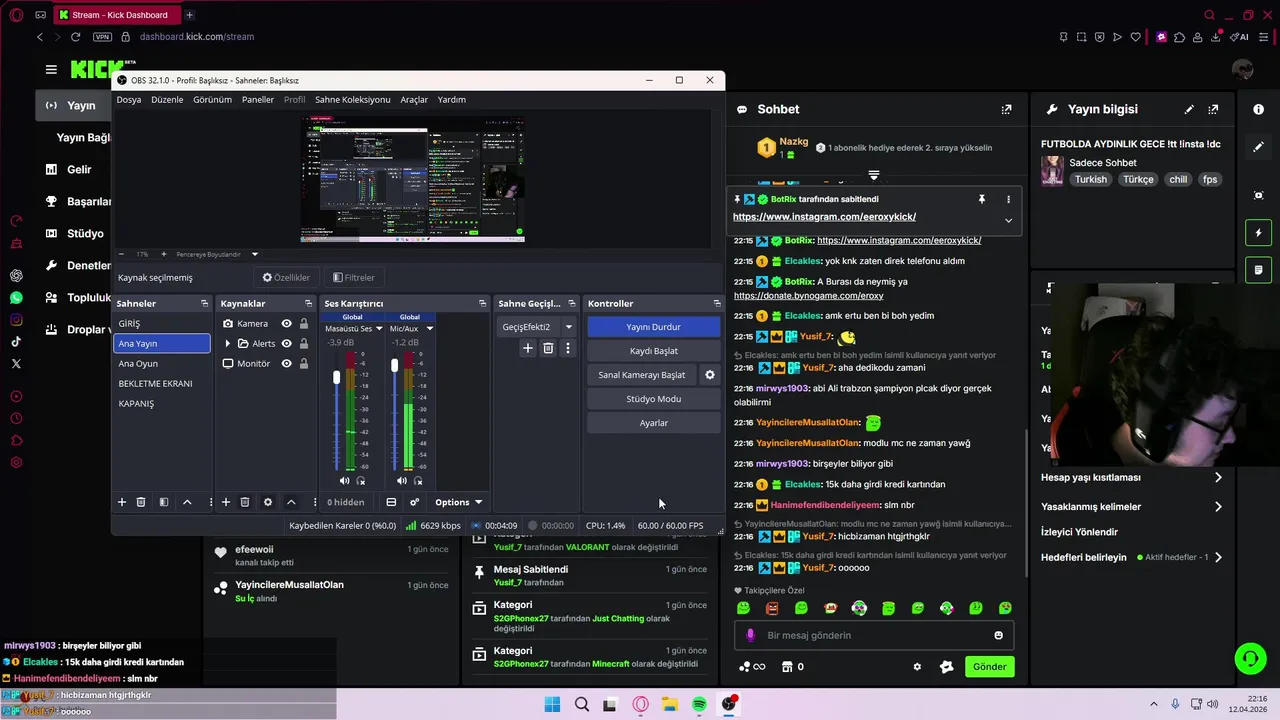Focus the Bir mesaj gönderin chat input
The height and width of the screenshot is (720, 1280).
pos(875,635)
